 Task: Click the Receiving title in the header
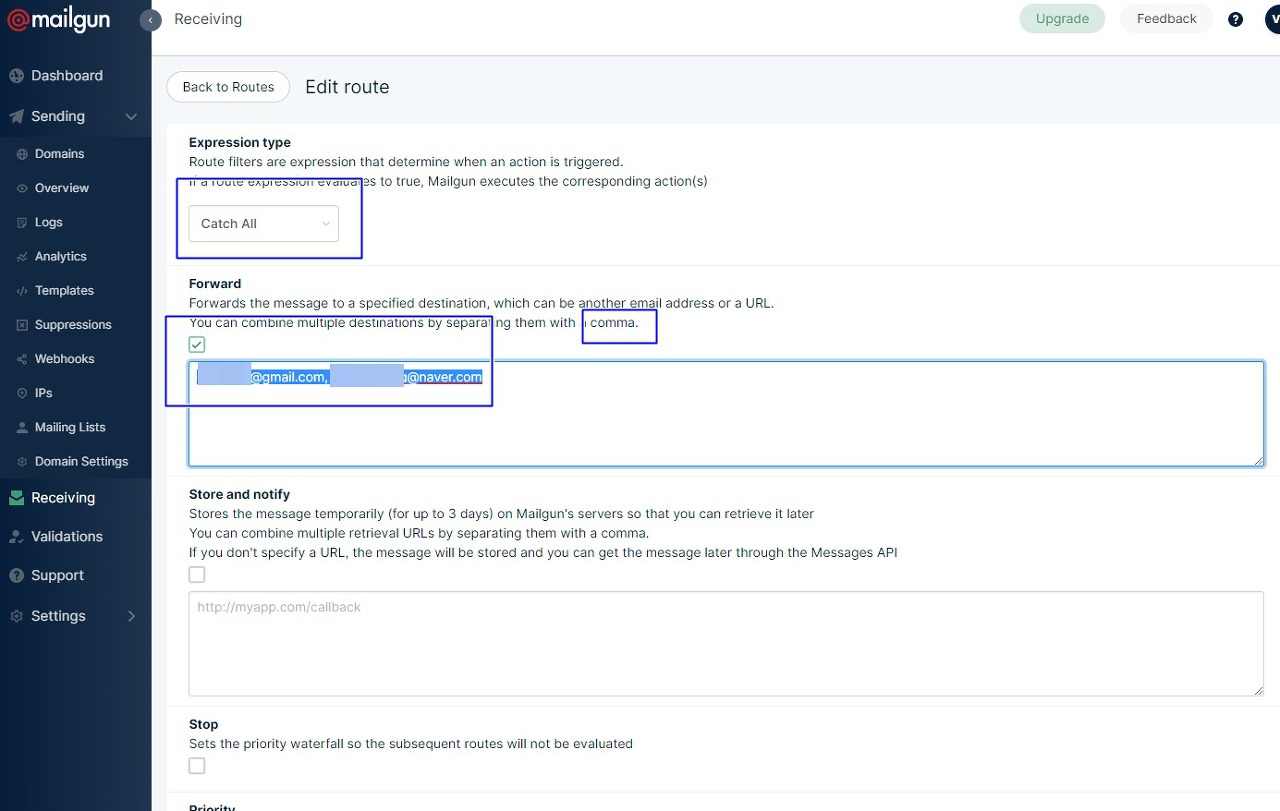click(x=208, y=19)
